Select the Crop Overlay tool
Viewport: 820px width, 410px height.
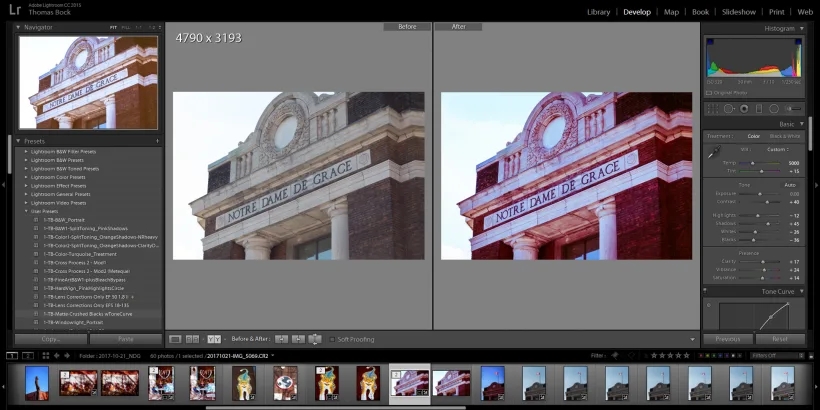click(x=711, y=108)
